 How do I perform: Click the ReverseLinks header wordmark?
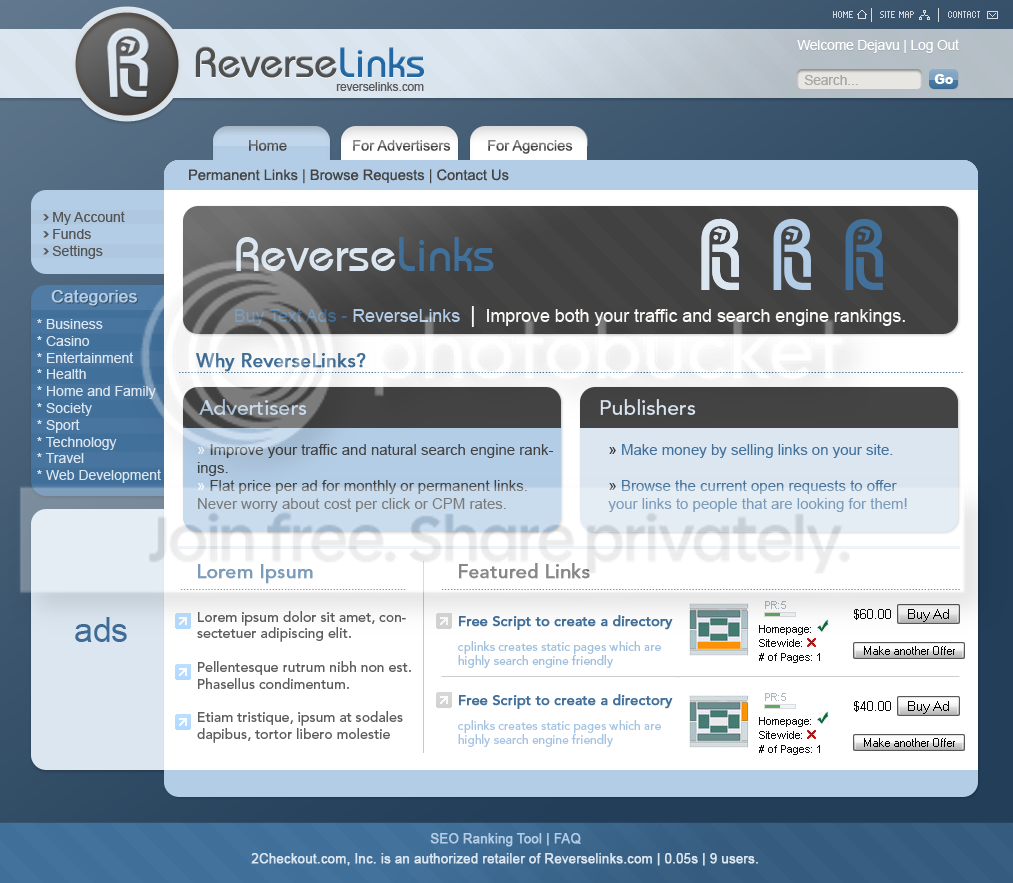pyautogui.click(x=309, y=63)
